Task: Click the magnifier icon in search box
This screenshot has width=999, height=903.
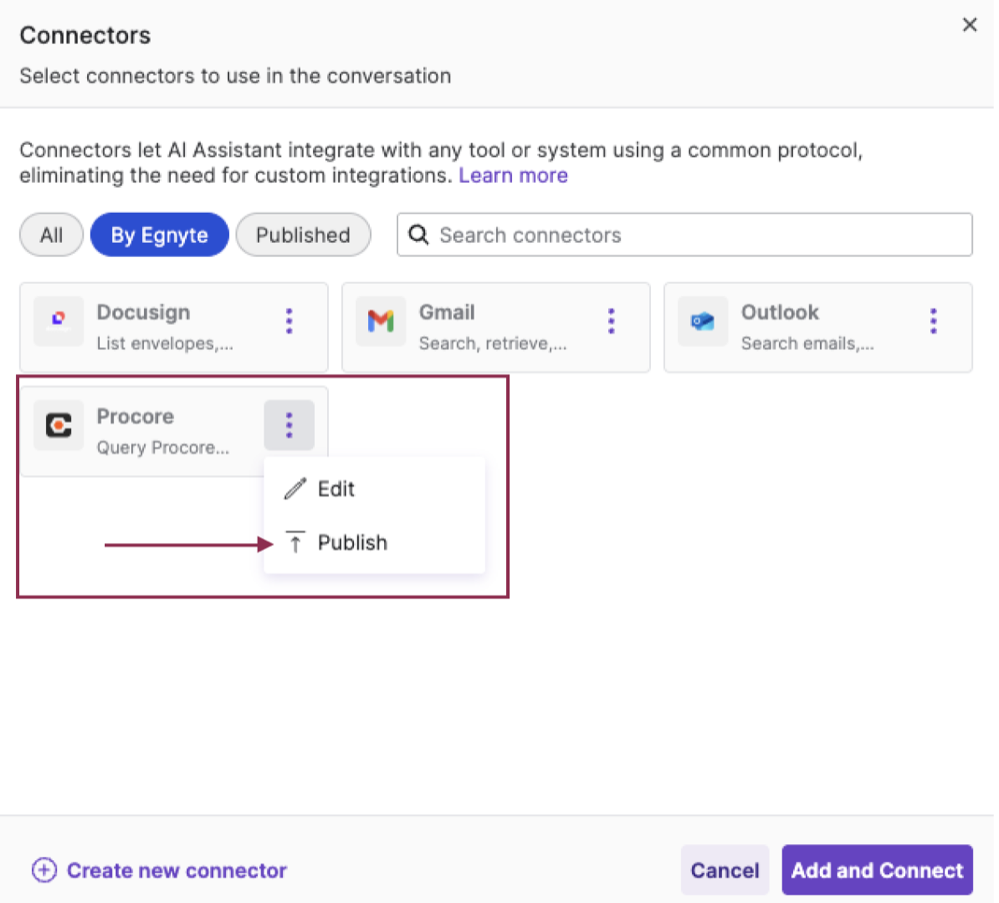Action: pos(421,235)
